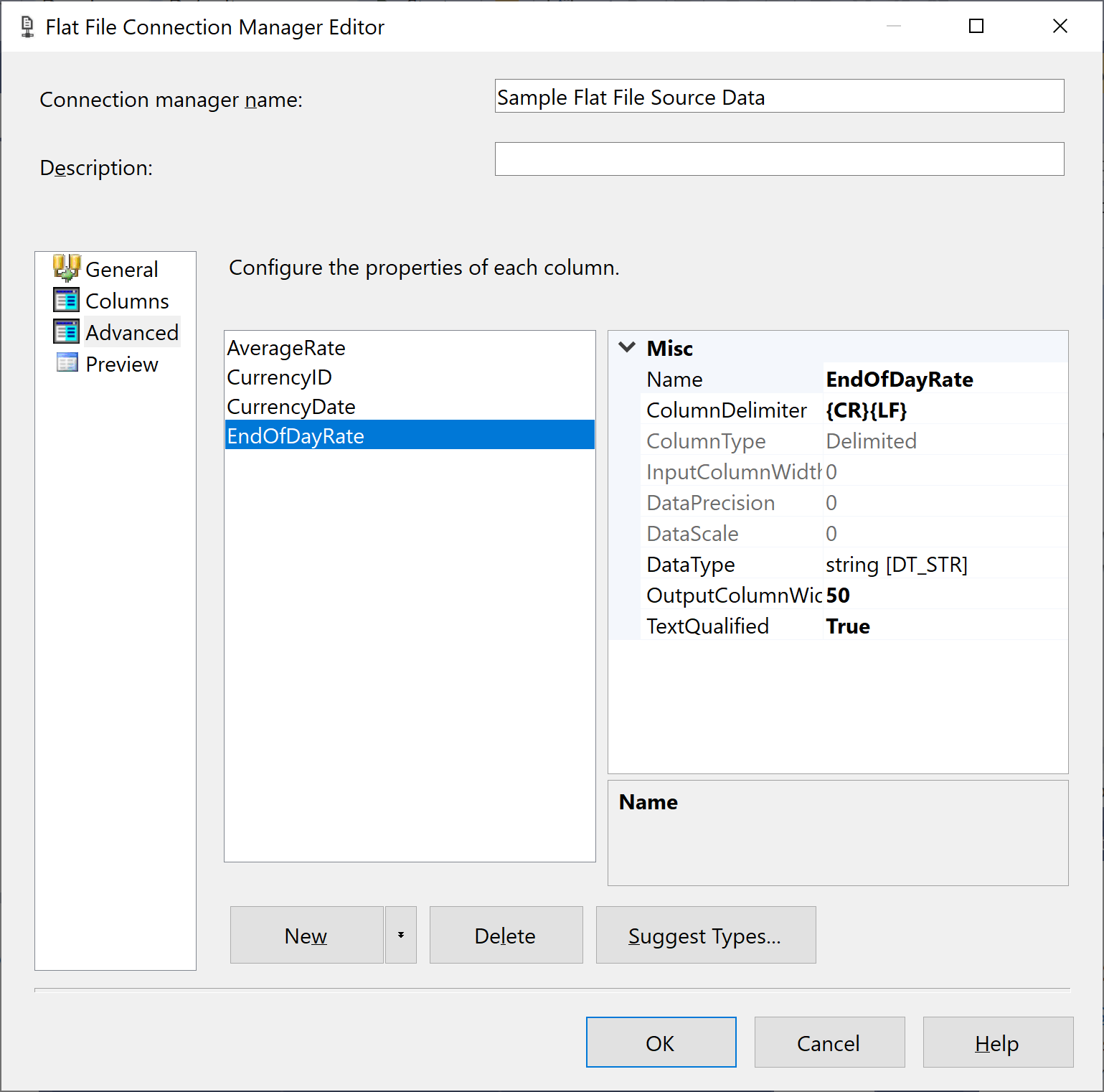The height and width of the screenshot is (1092, 1104).
Task: Click inside the Description field
Action: (779, 159)
